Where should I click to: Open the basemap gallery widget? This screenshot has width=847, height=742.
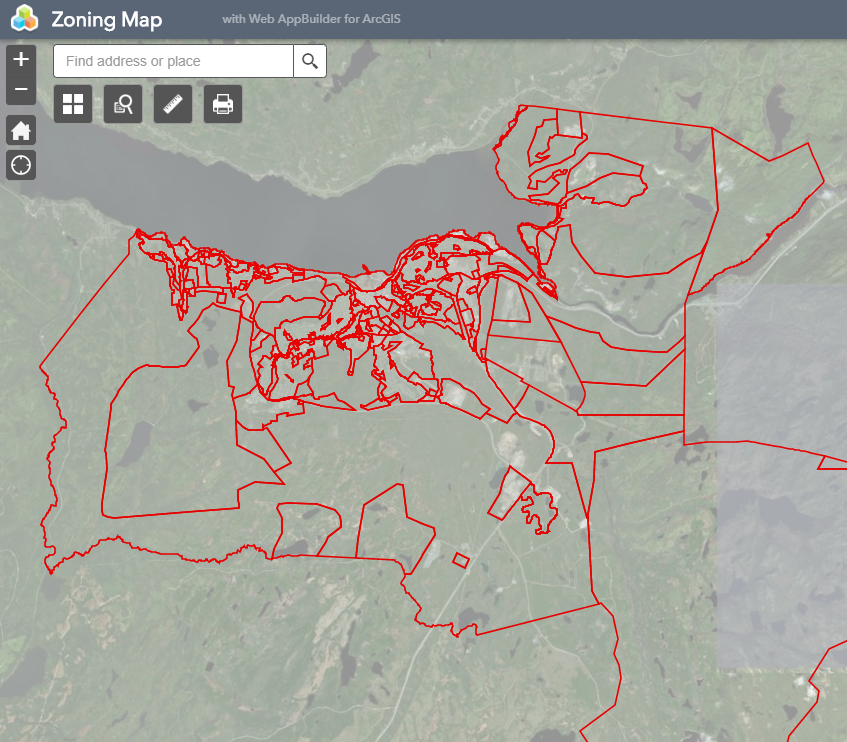coord(73,104)
